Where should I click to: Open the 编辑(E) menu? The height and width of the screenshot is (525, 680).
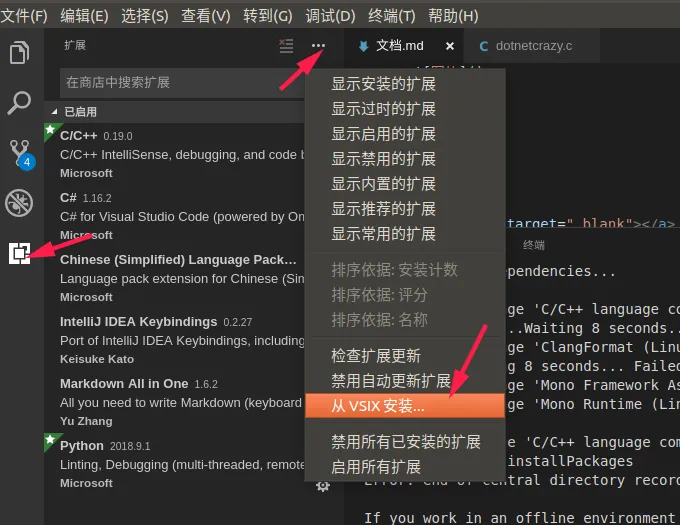click(84, 16)
